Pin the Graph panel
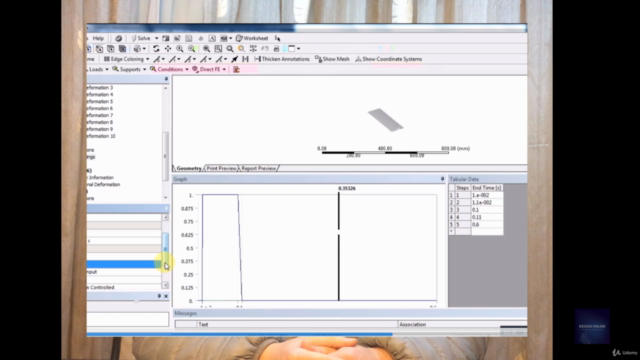Image resolution: width=640 pixels, height=360 pixels. pyautogui.click(x=442, y=179)
